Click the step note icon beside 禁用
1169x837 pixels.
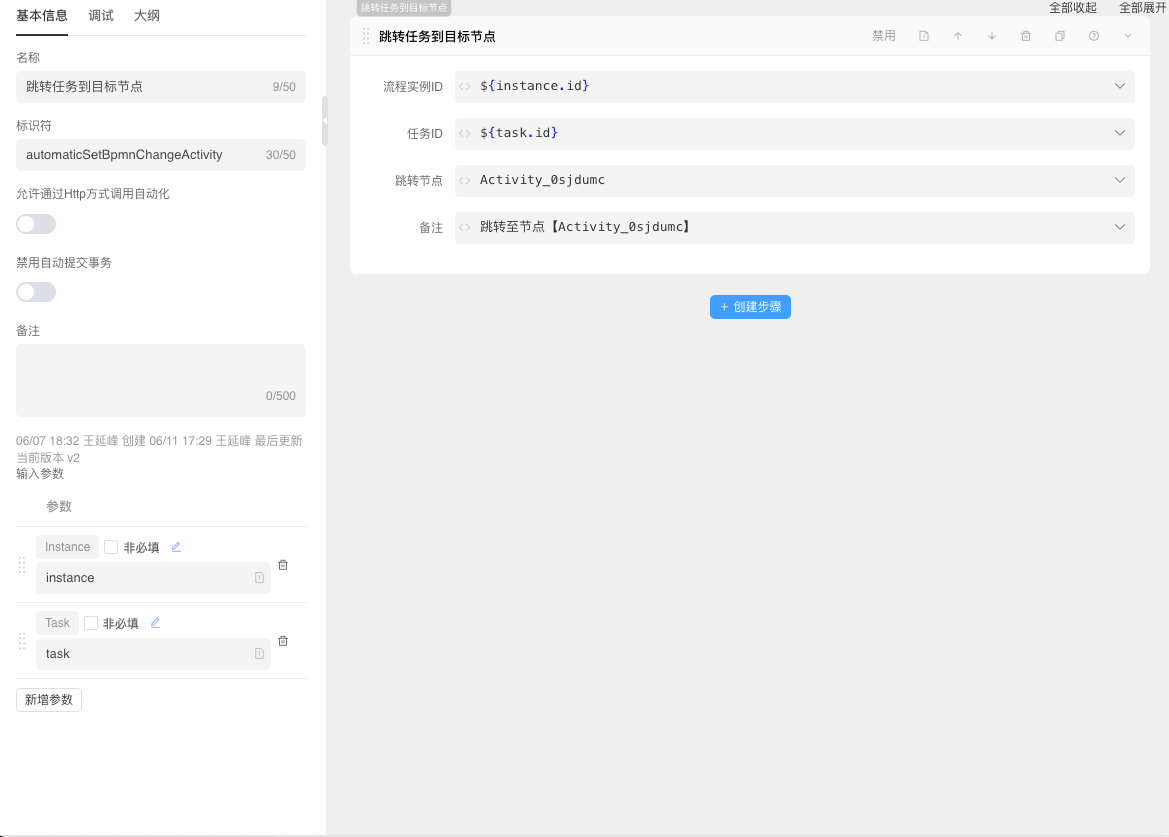click(x=924, y=36)
